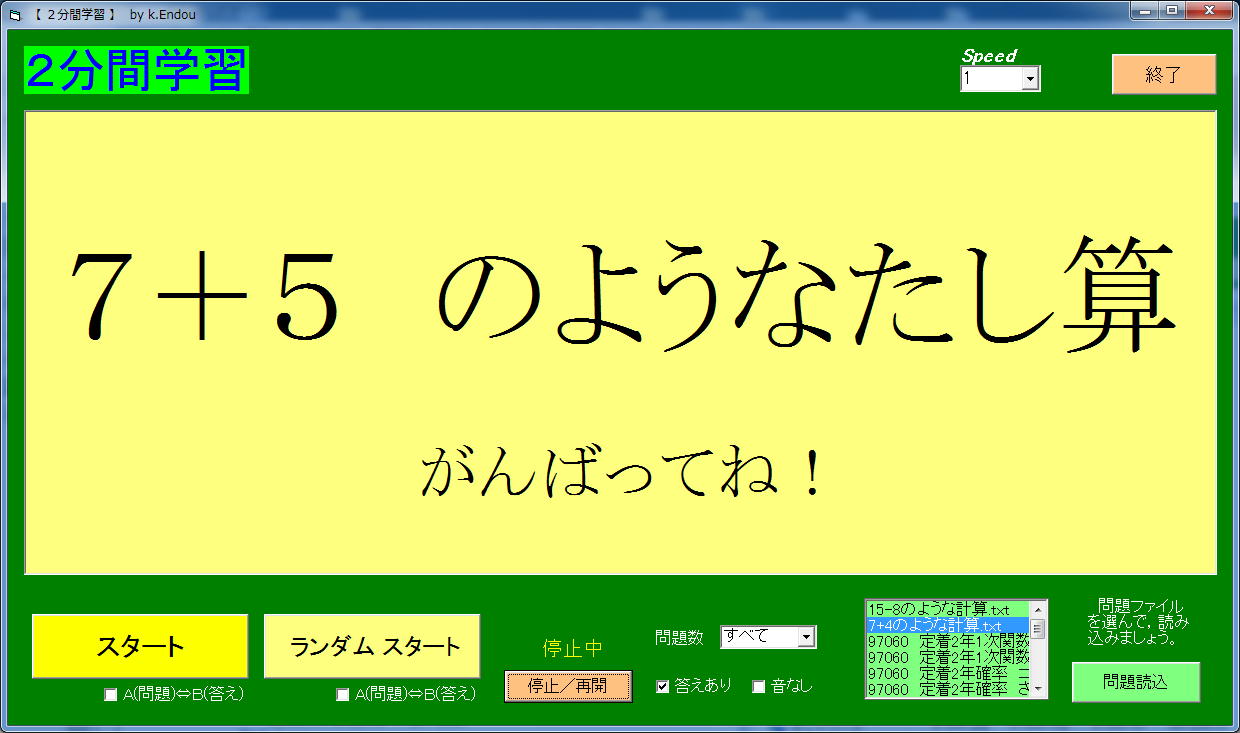Enable the 音なし checkbox
This screenshot has width=1240, height=733.
(759, 686)
